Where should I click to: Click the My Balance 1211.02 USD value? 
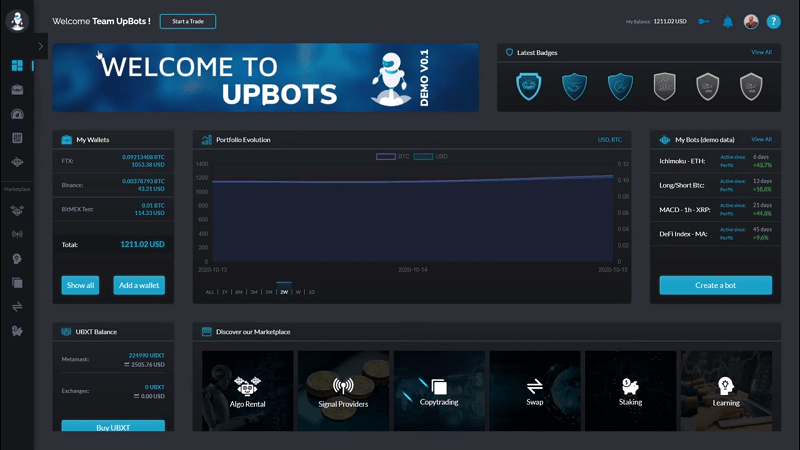click(x=670, y=21)
